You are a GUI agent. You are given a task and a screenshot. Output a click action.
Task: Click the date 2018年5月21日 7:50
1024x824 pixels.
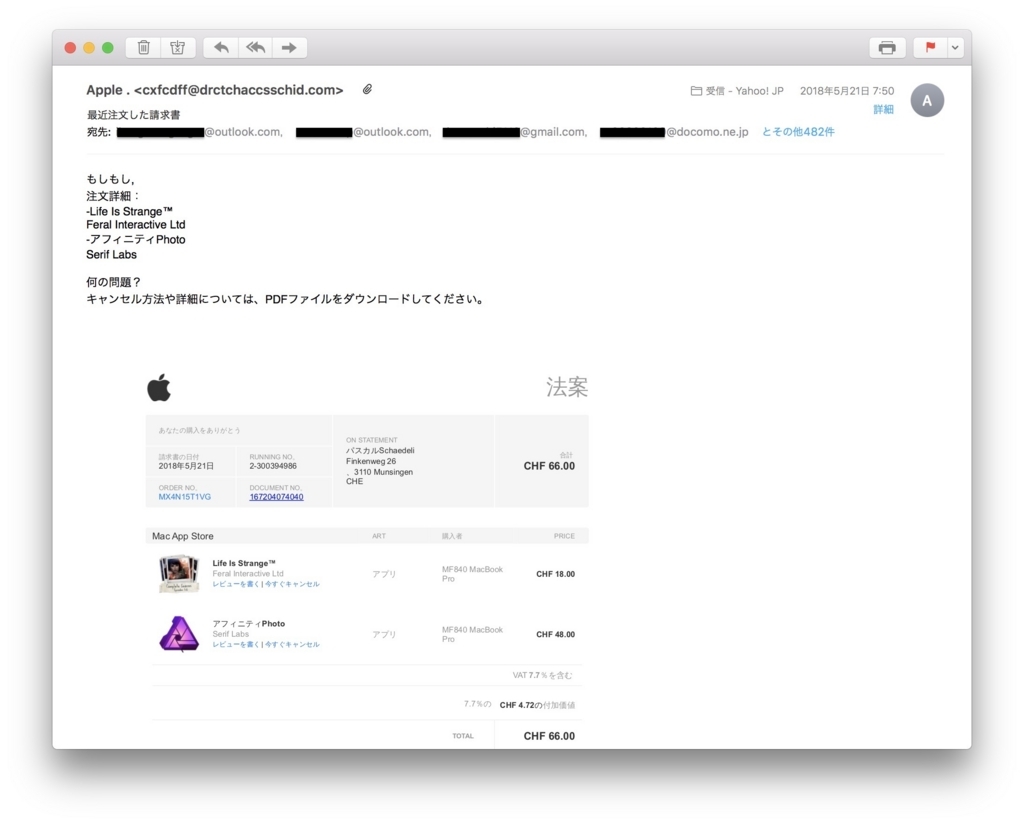coord(847,91)
